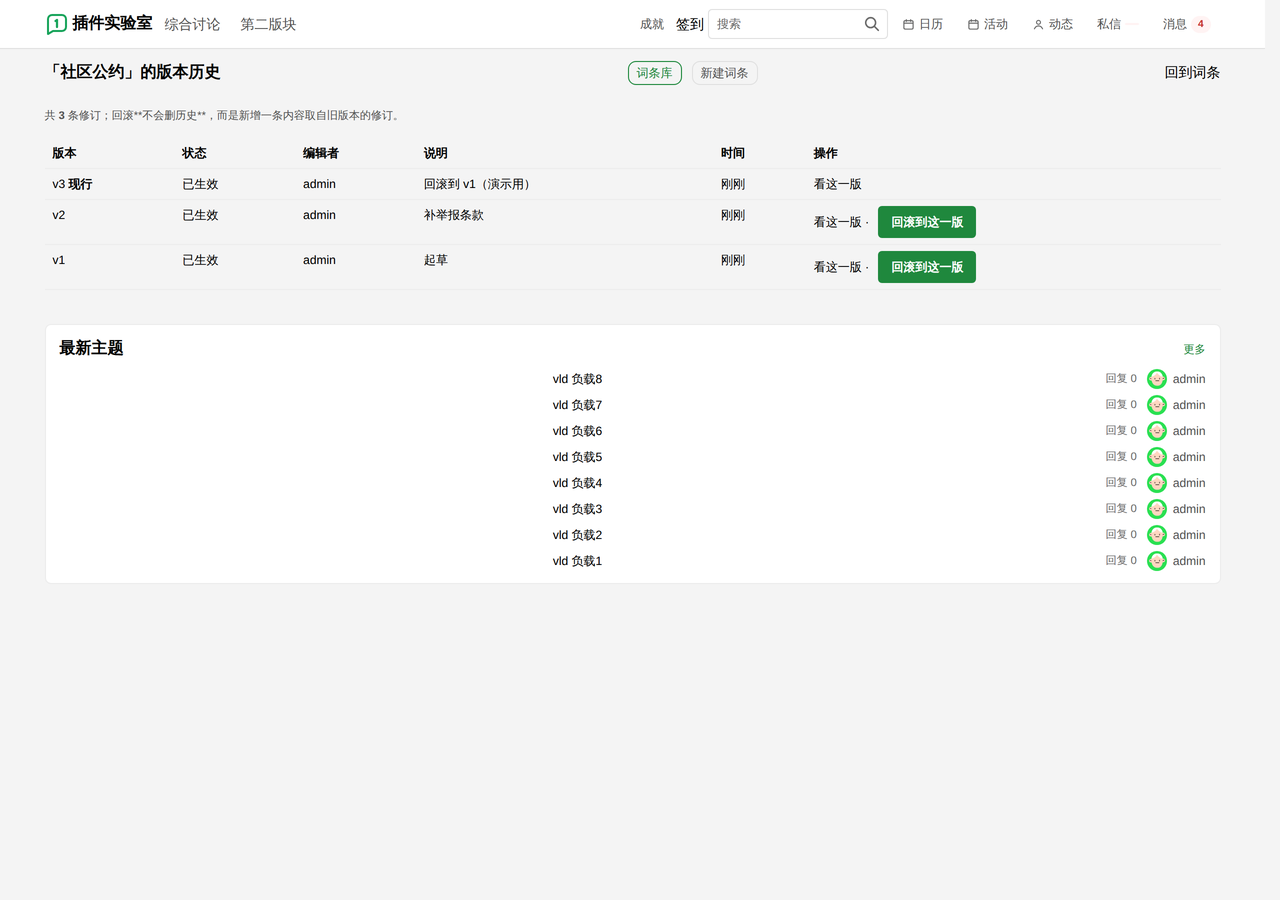Roll back to version v2

tap(927, 222)
